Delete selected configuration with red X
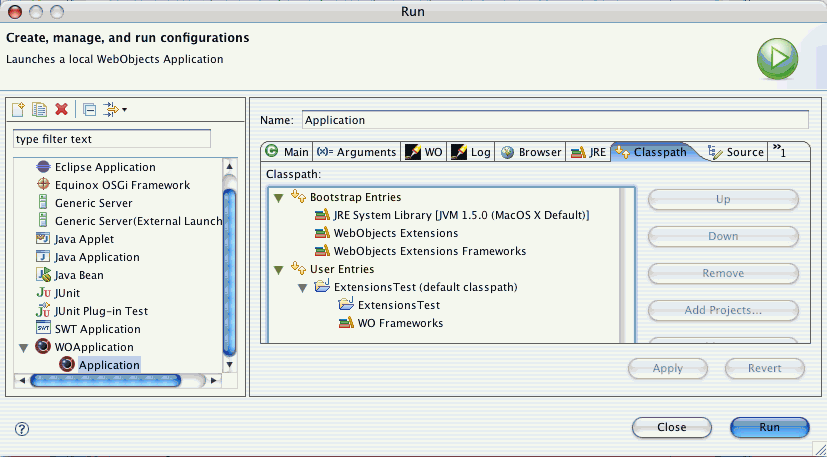This screenshot has width=827, height=457. (62, 109)
